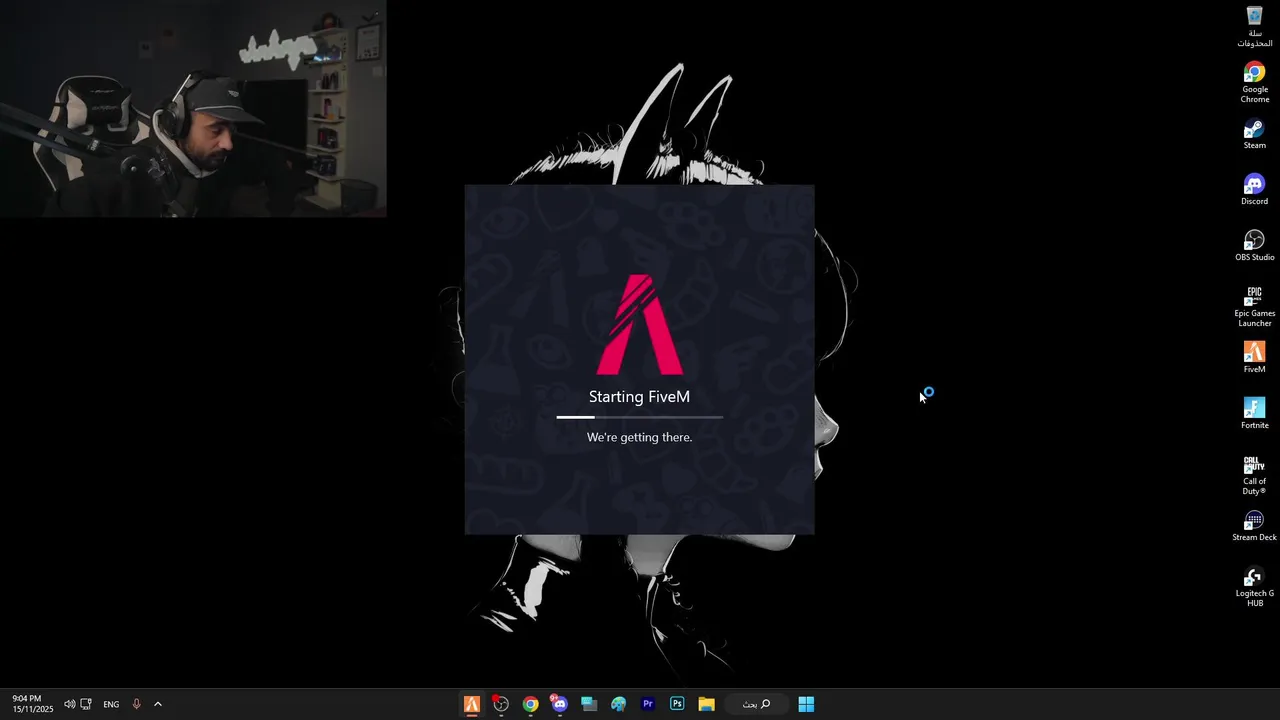
Task: Click the network status tray icon
Action: [86, 704]
